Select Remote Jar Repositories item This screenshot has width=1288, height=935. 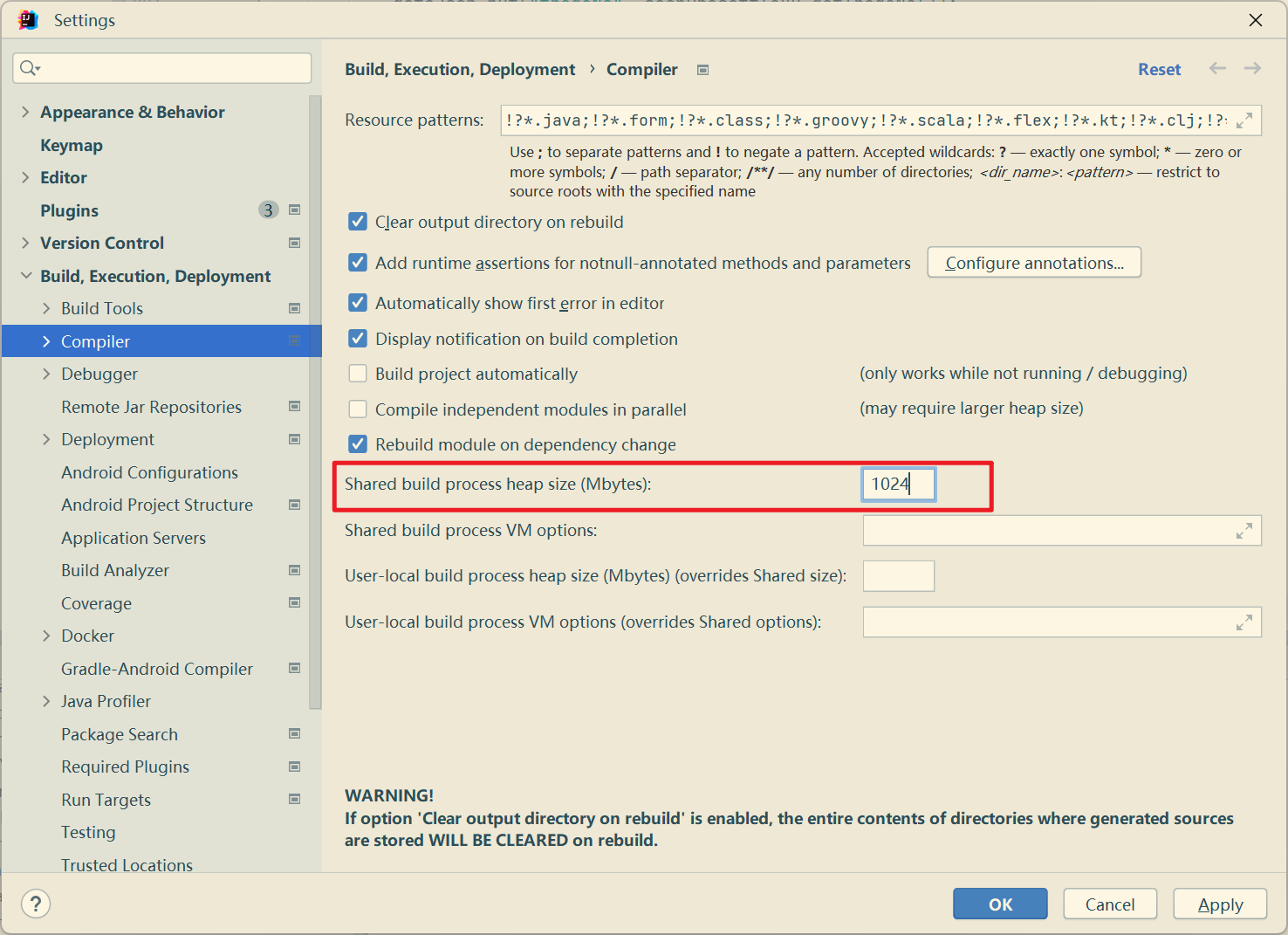coord(151,407)
